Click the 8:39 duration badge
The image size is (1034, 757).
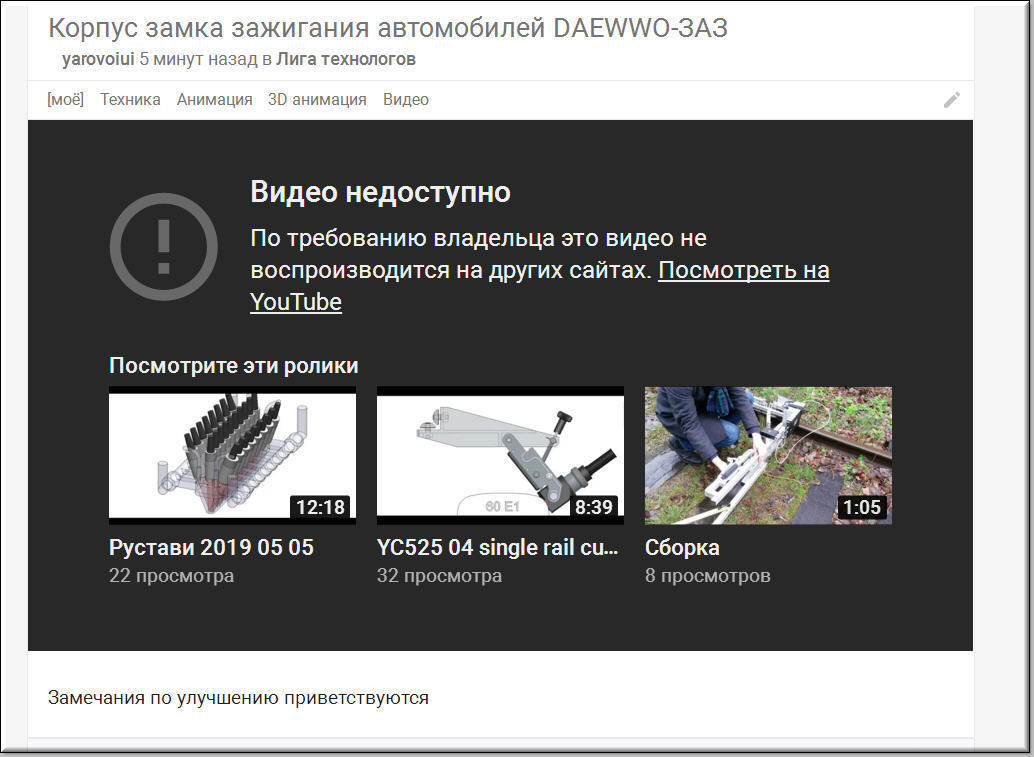[x=593, y=508]
